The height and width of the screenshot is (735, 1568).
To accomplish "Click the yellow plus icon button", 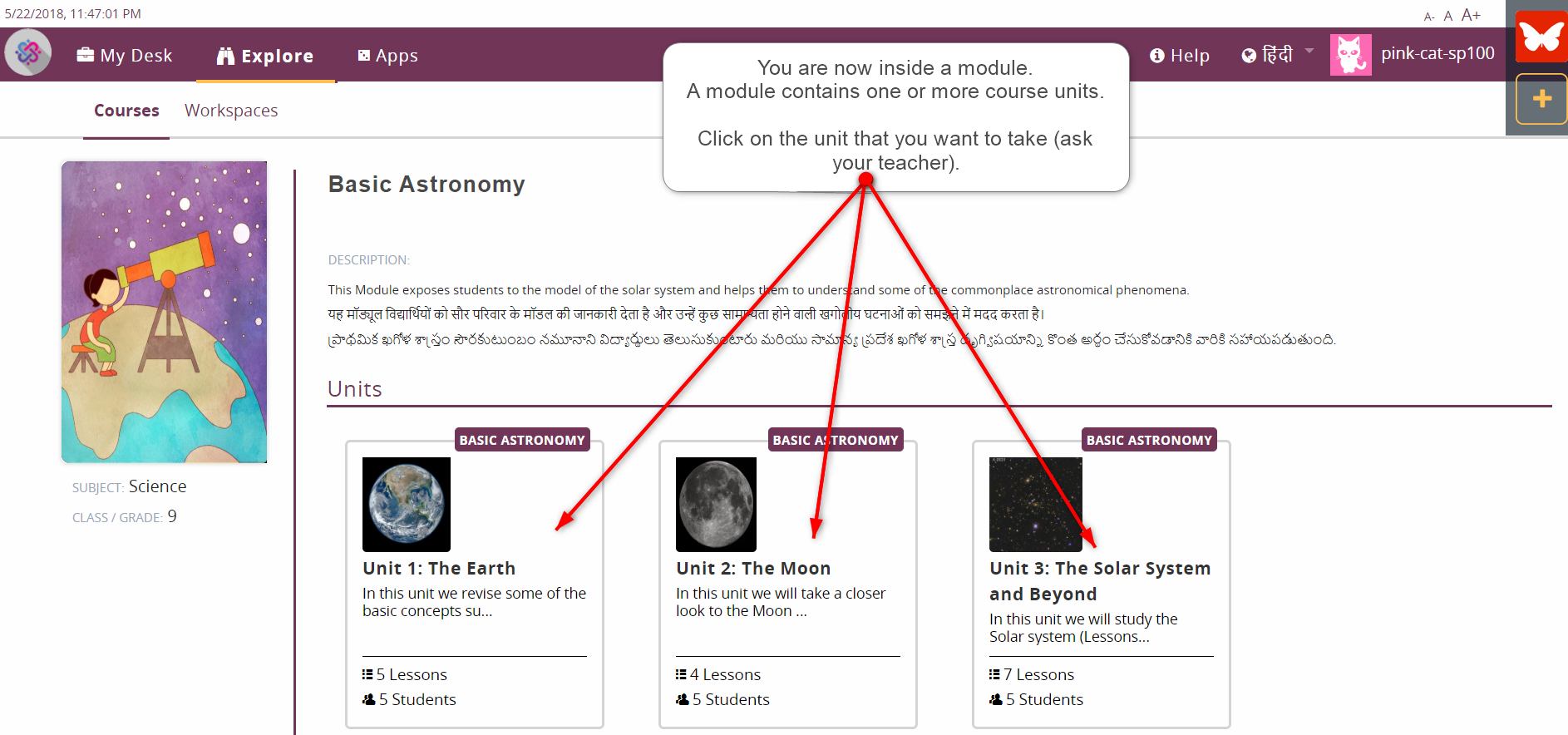I will [1541, 99].
